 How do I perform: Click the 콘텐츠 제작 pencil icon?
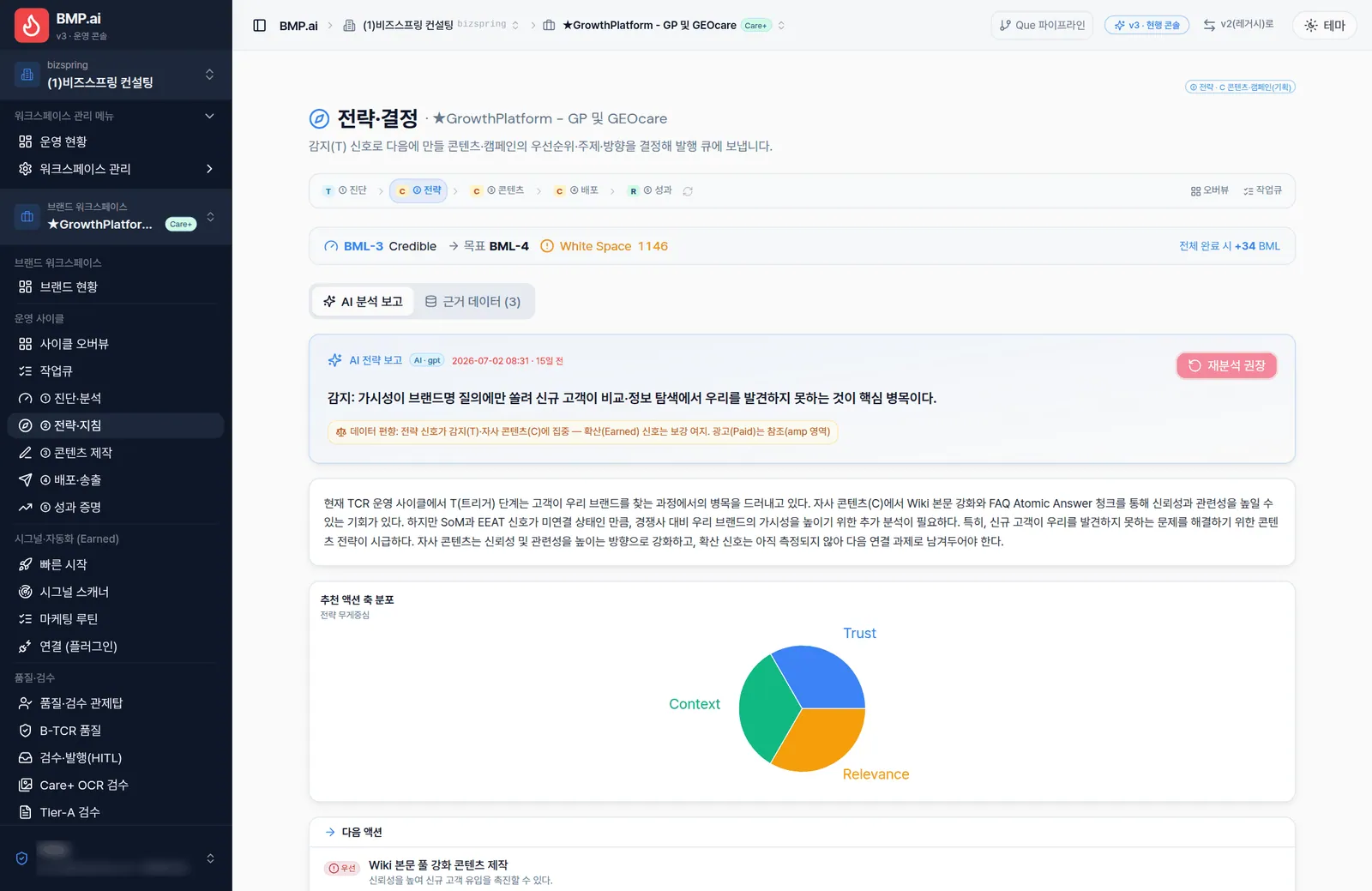pyautogui.click(x=26, y=453)
